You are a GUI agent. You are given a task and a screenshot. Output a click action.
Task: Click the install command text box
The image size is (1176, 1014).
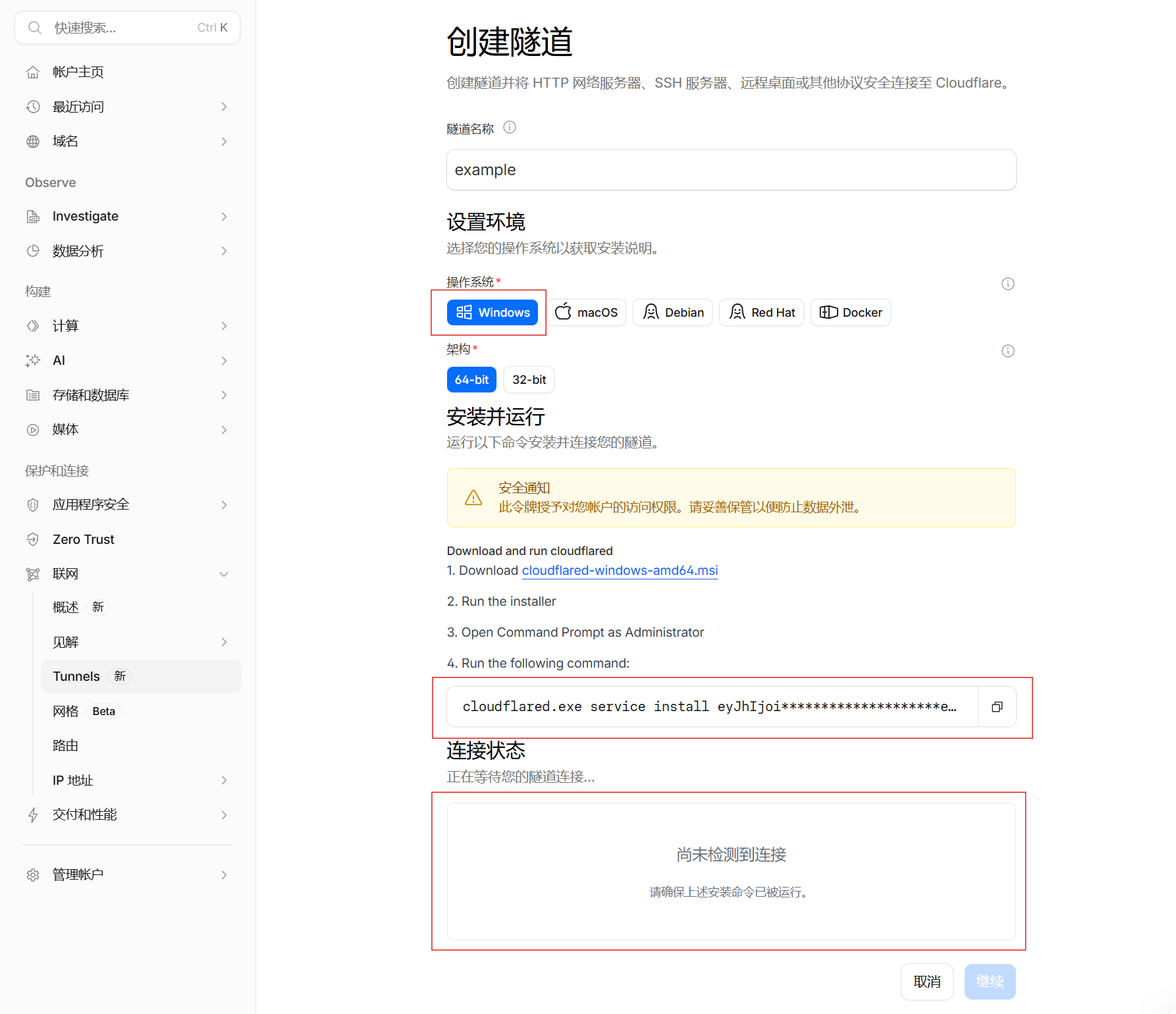pyautogui.click(x=712, y=707)
